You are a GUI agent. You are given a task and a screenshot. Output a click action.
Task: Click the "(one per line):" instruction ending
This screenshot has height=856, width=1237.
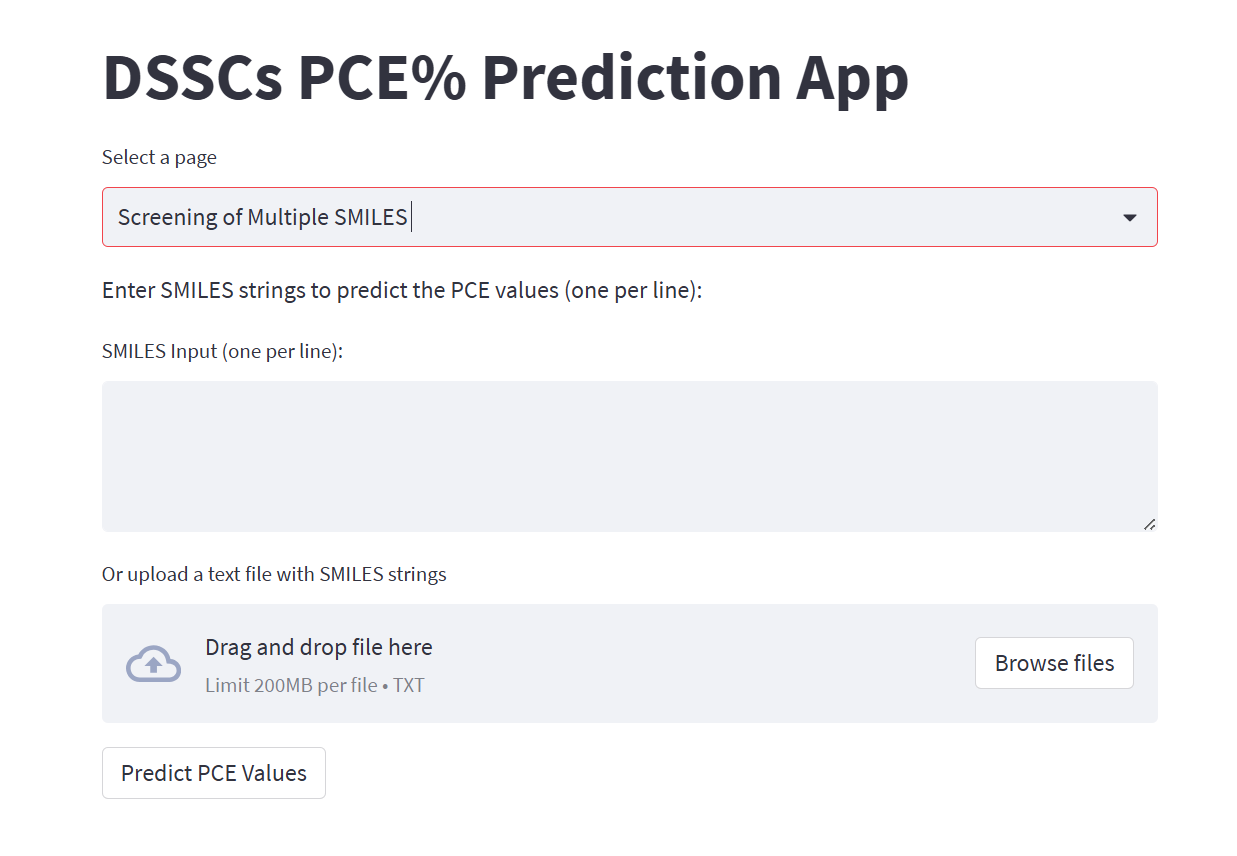[x=633, y=291]
